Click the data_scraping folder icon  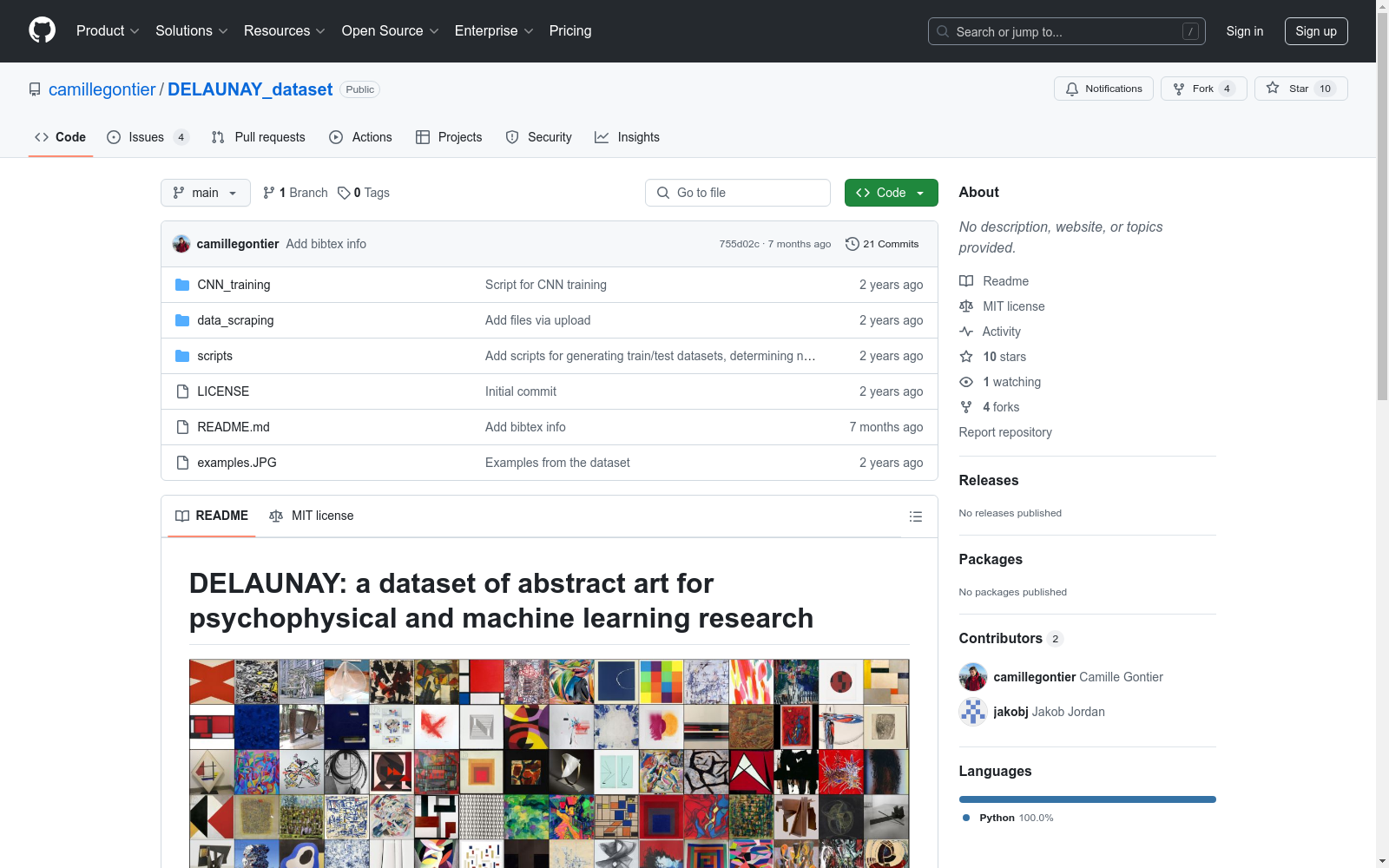182,320
